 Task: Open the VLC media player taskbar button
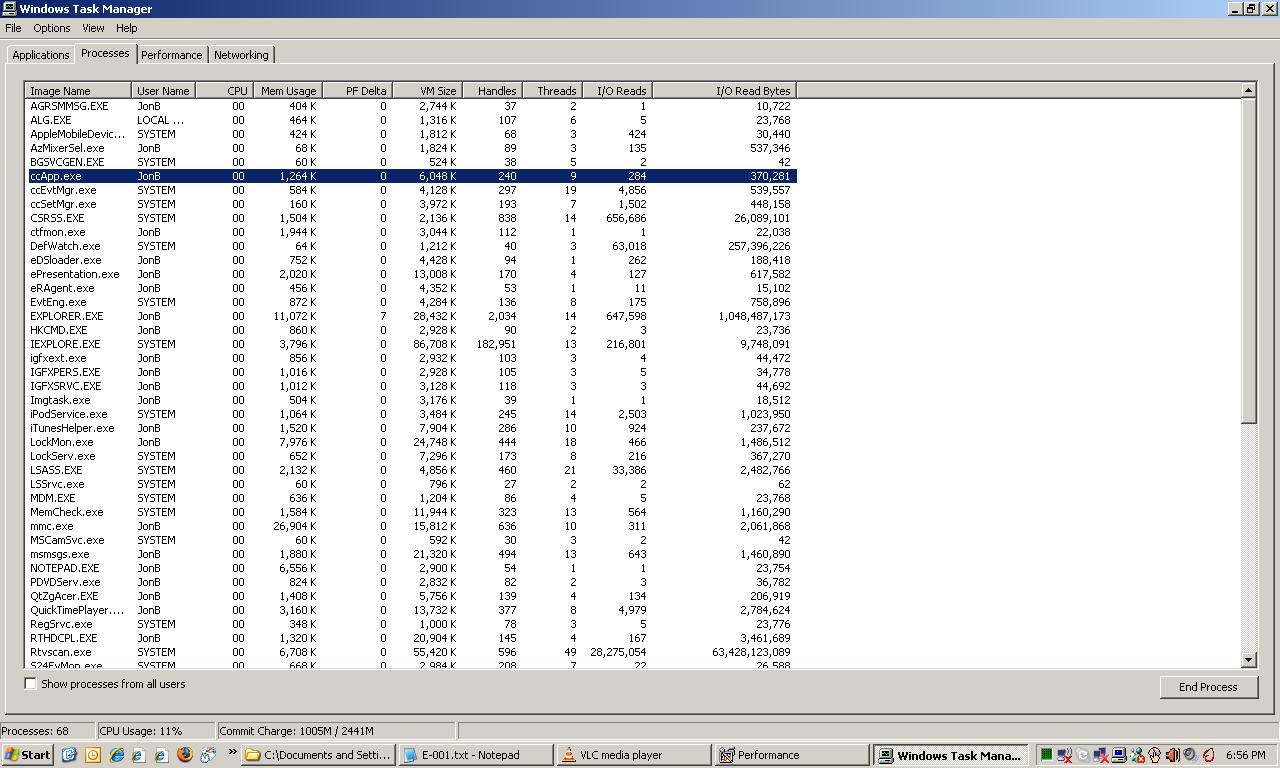tap(632, 755)
